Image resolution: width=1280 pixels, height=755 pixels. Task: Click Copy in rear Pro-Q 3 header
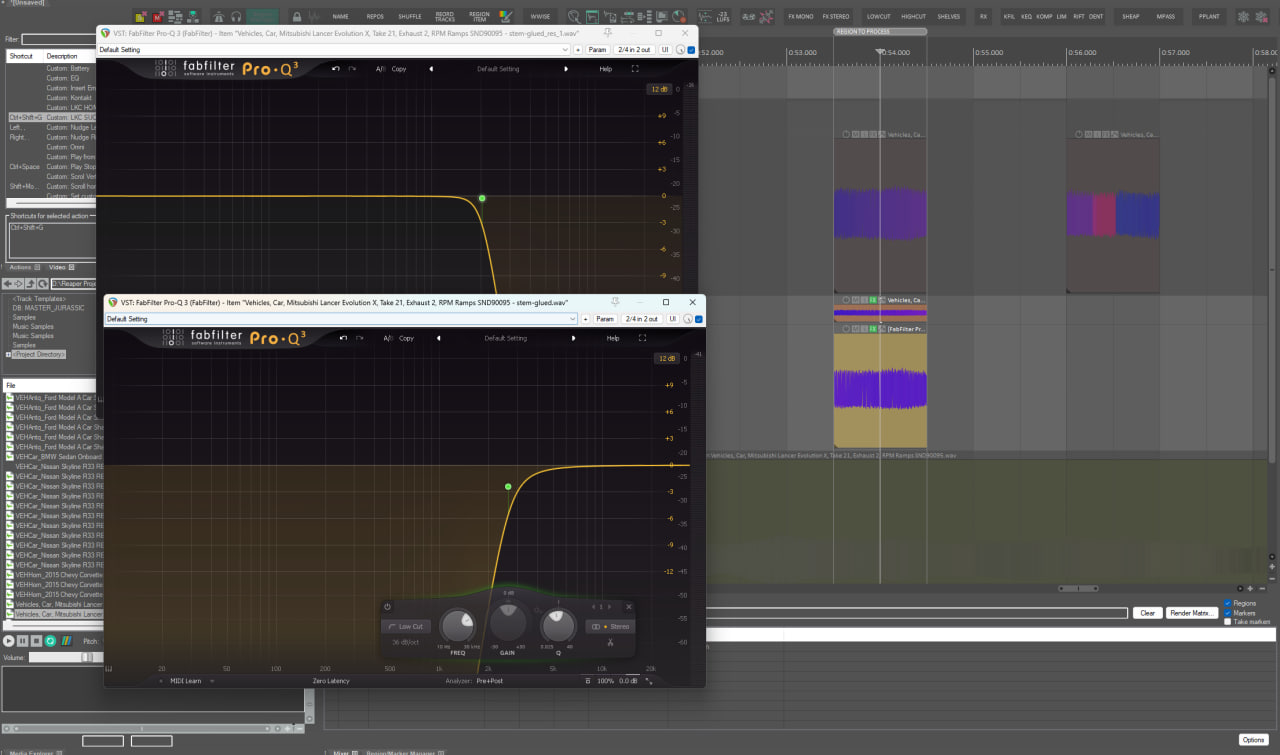(x=399, y=69)
